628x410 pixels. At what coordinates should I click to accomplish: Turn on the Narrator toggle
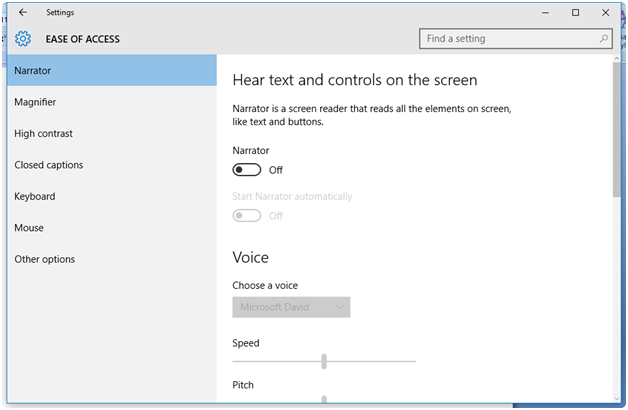pyautogui.click(x=247, y=170)
